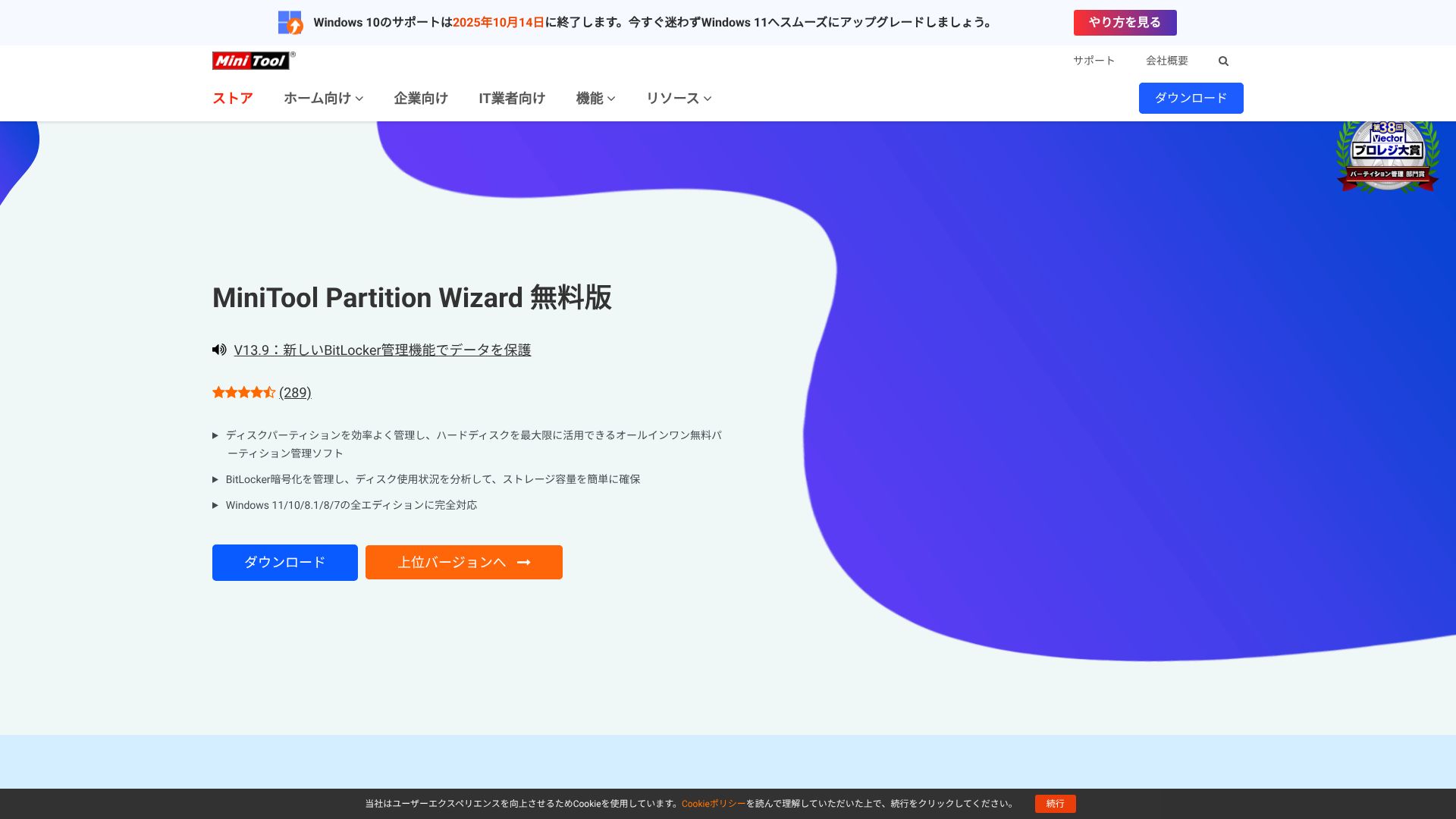Image resolution: width=1456 pixels, height=819 pixels.
Task: Click the BitLocker暗号化を管理 bullet text
Action: coord(433,479)
